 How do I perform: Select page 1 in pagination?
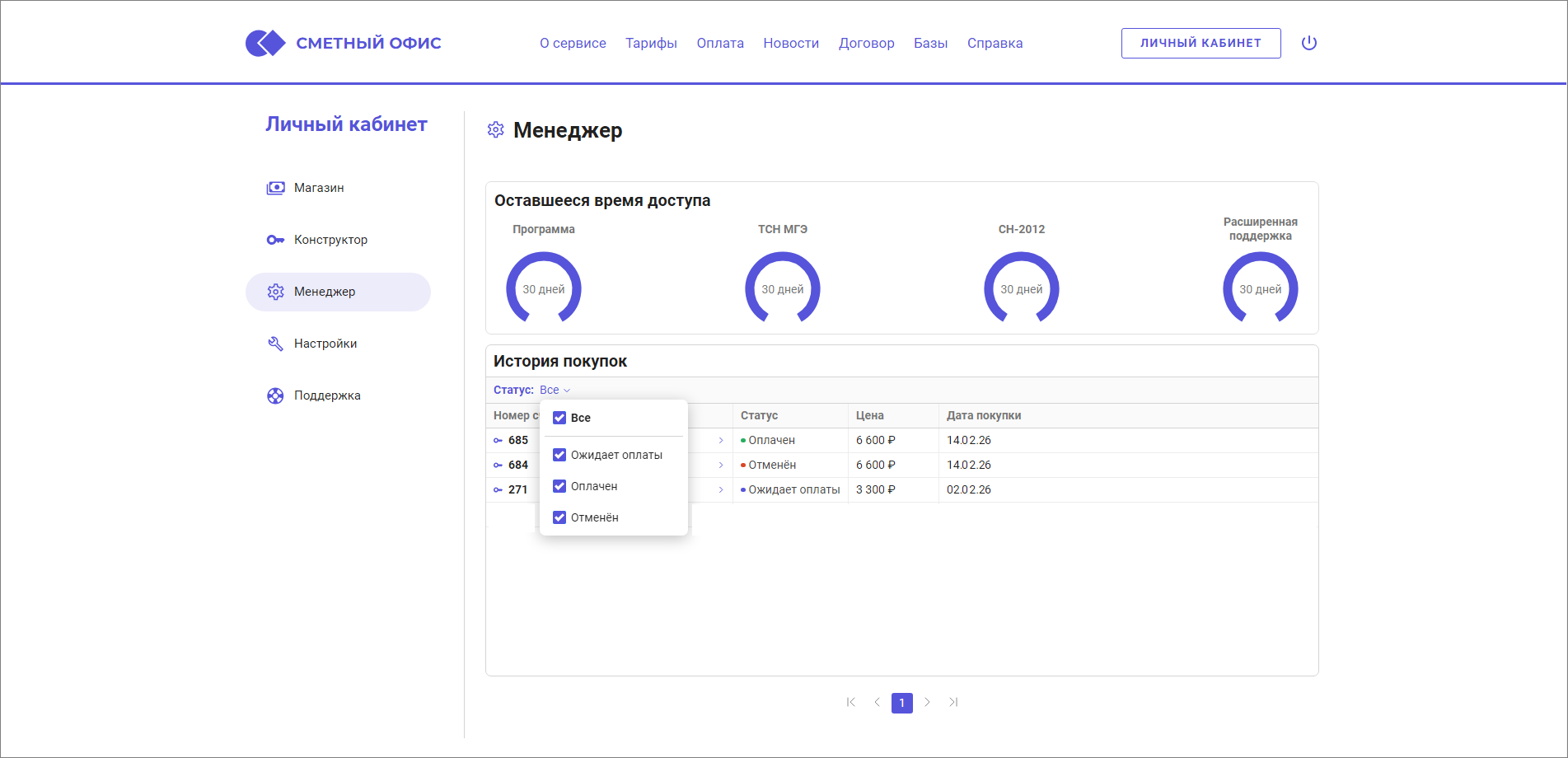pos(902,703)
